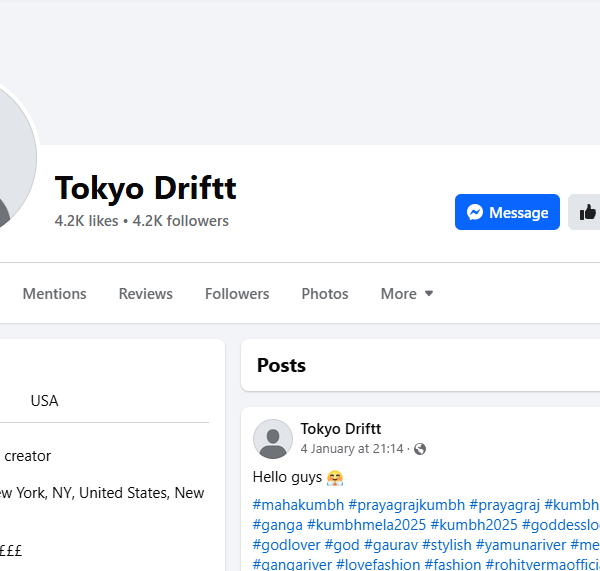600x571 pixels.
Task: Open the #ganga hashtag
Action: click(x=277, y=525)
